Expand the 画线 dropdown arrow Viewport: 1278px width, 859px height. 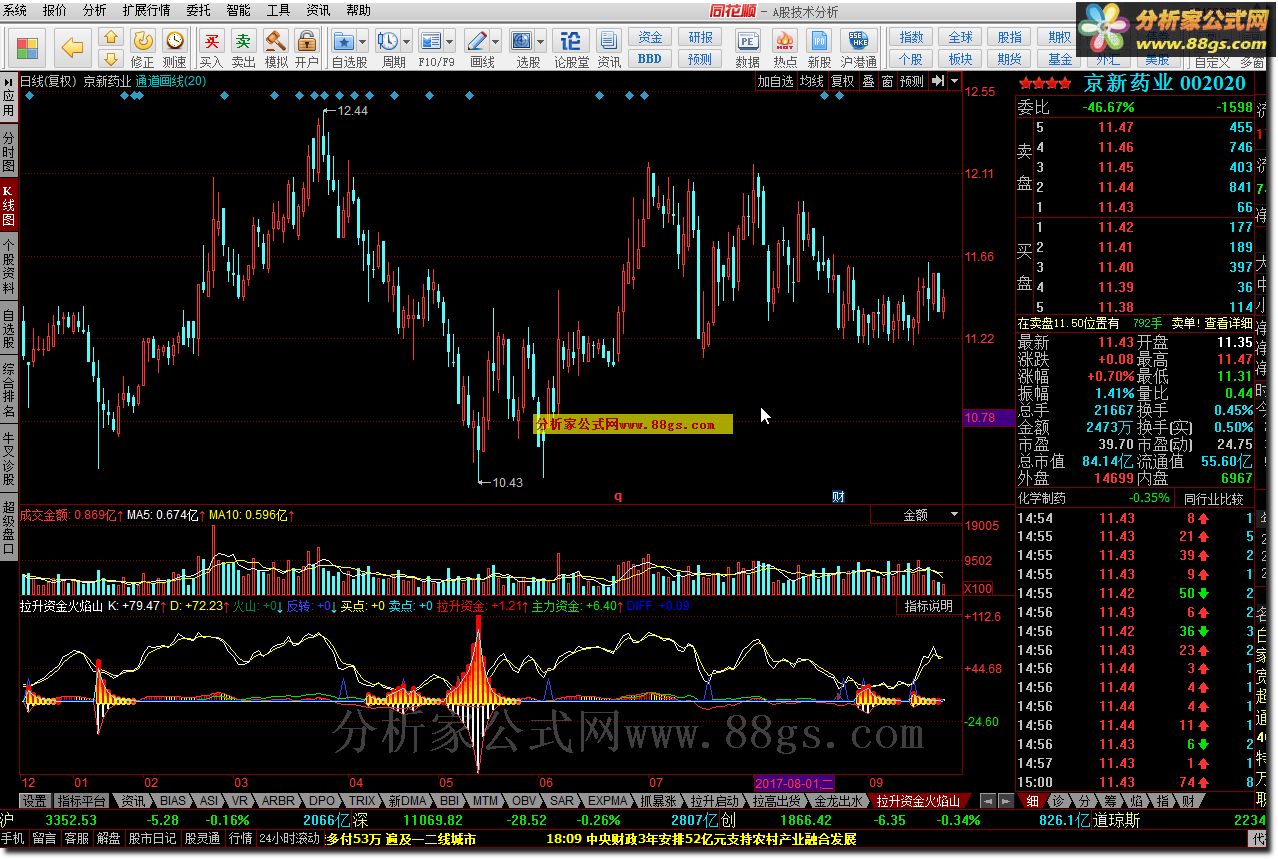[x=496, y=42]
